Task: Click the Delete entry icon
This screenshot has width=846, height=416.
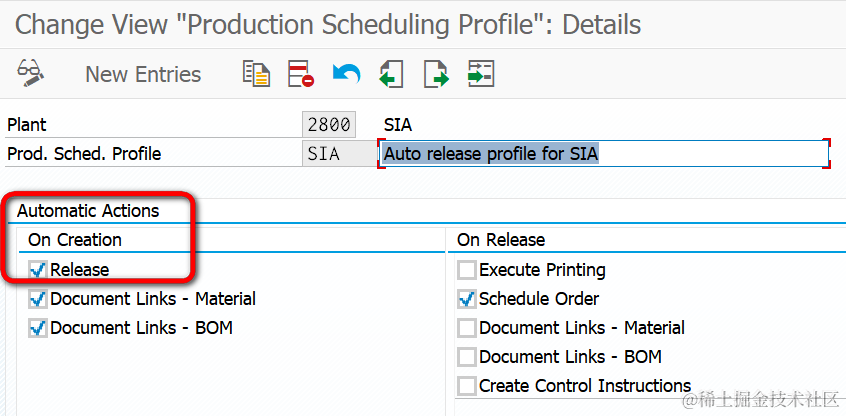Action: [x=301, y=73]
